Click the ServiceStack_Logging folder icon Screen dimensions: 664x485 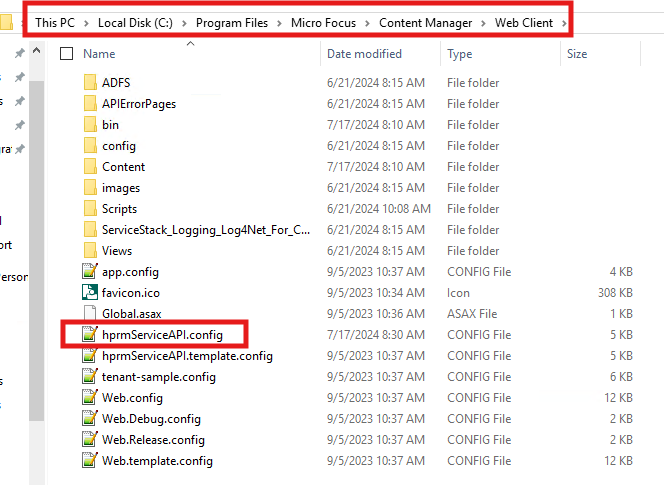[90, 230]
